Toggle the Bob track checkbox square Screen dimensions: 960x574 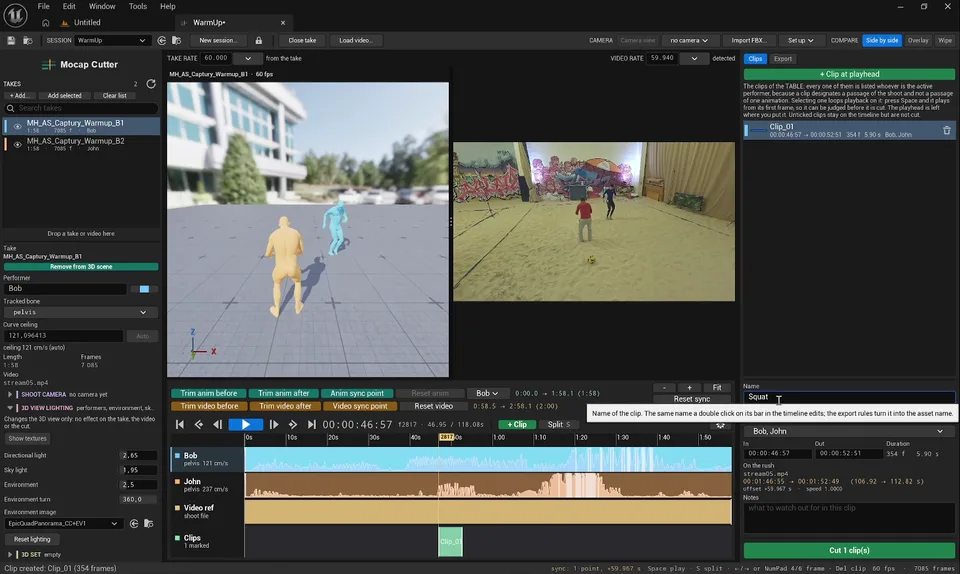(x=178, y=455)
